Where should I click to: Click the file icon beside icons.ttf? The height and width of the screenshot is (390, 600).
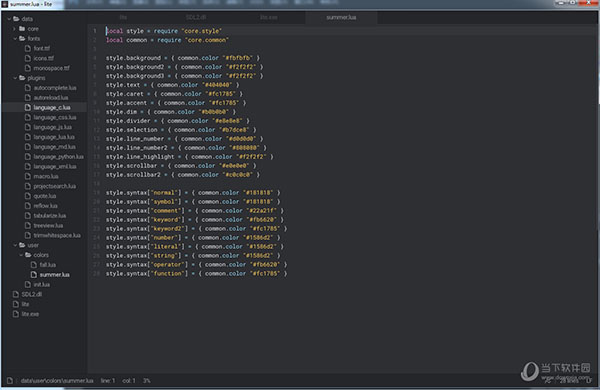28,58
